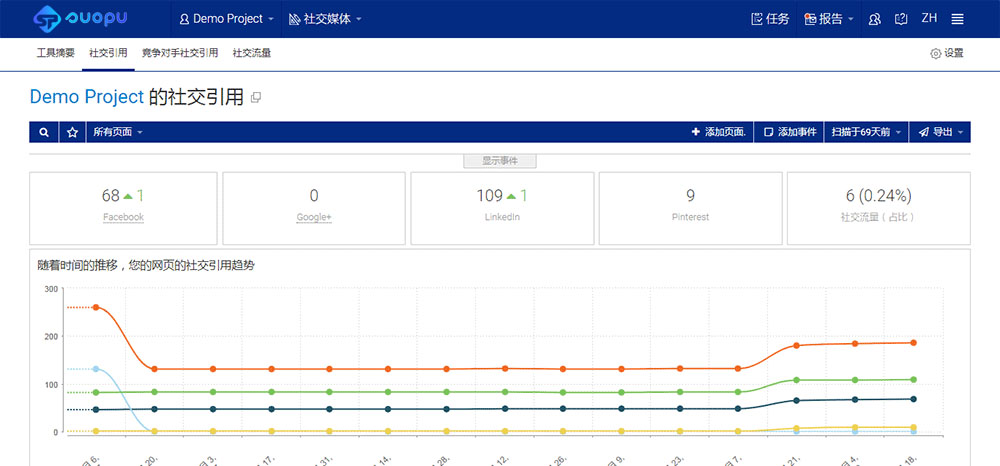Image resolution: width=1000 pixels, height=466 pixels.
Task: Expand the 社交媒体 dropdown
Action: (325, 19)
